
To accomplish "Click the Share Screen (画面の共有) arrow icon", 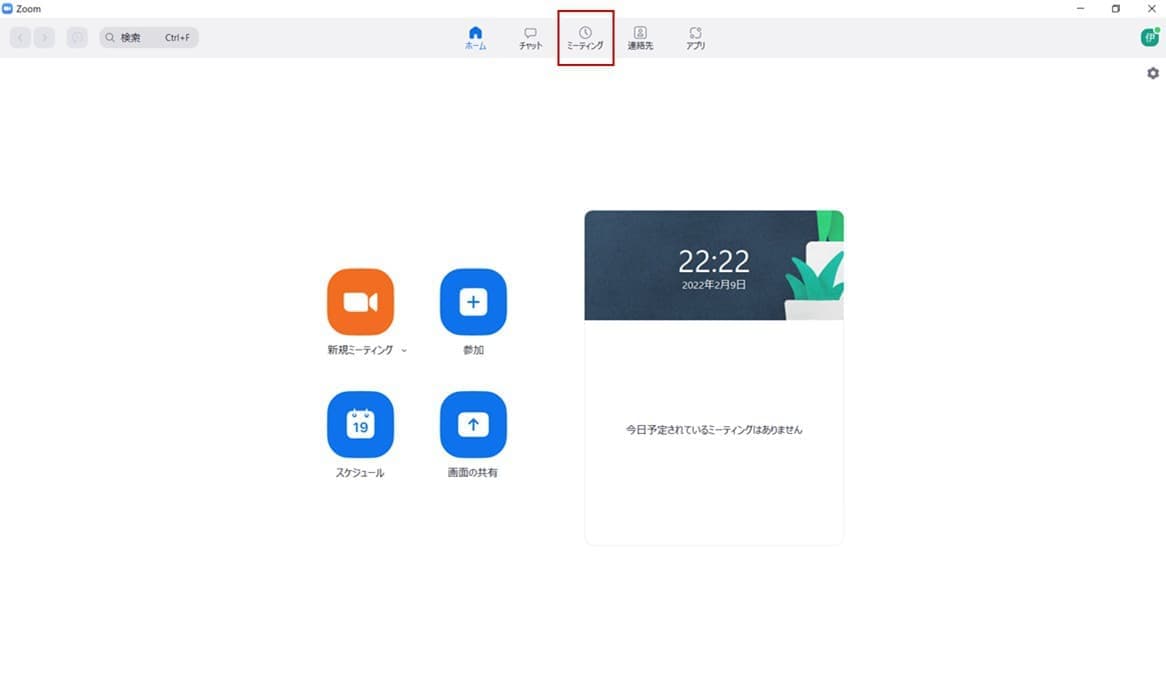I will (x=473, y=425).
